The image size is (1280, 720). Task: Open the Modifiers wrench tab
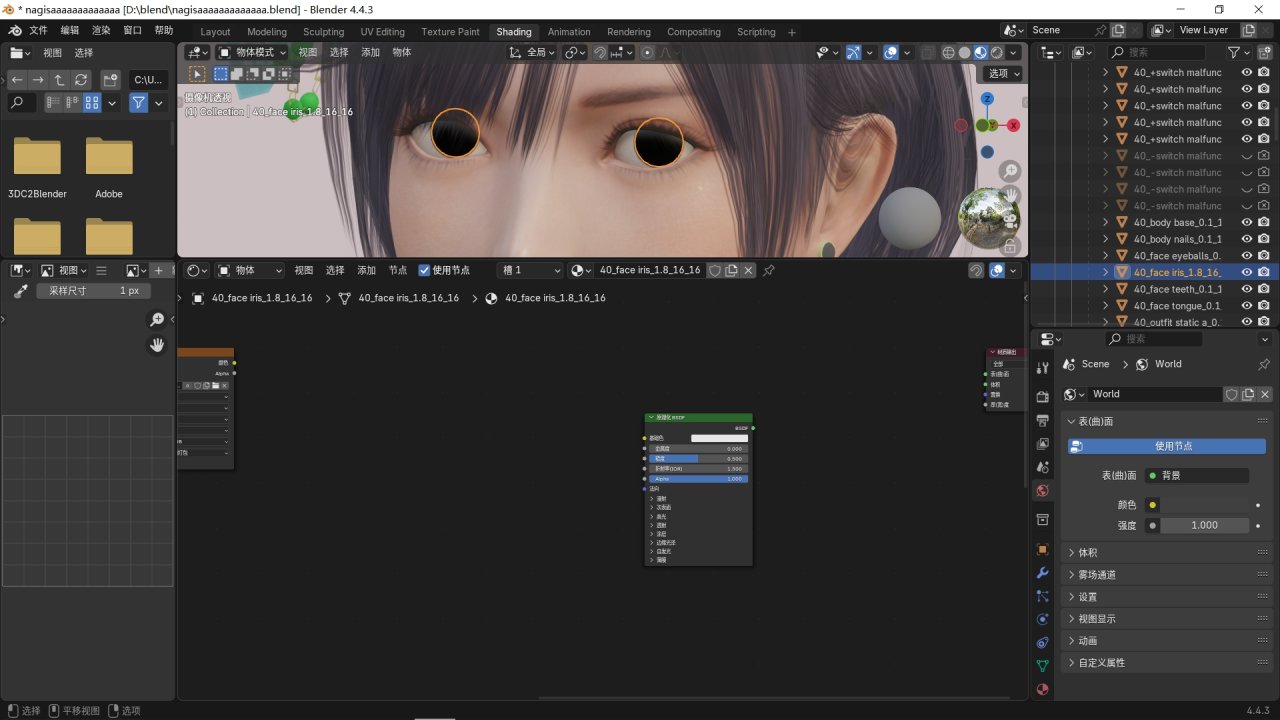point(1043,573)
